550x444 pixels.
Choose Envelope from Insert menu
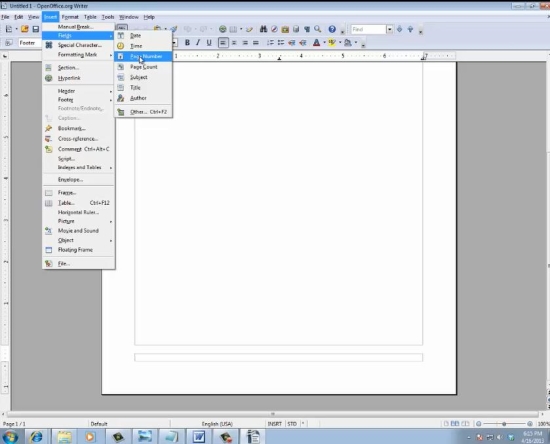[x=78, y=180]
